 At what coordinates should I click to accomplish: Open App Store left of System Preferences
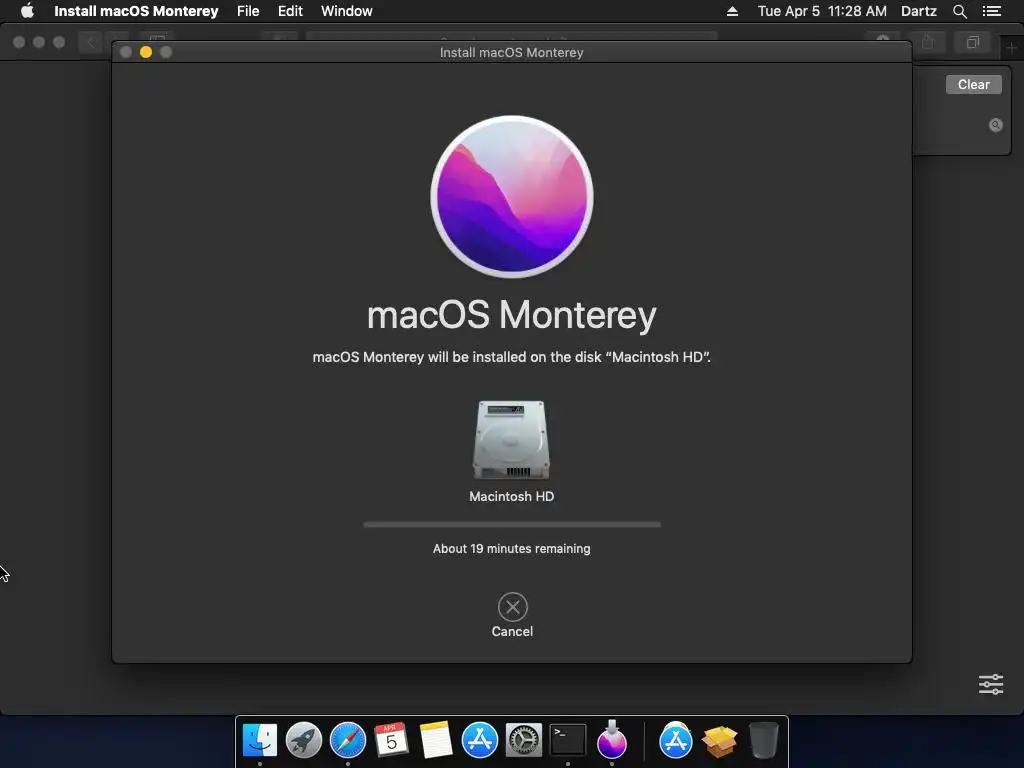[x=479, y=741]
